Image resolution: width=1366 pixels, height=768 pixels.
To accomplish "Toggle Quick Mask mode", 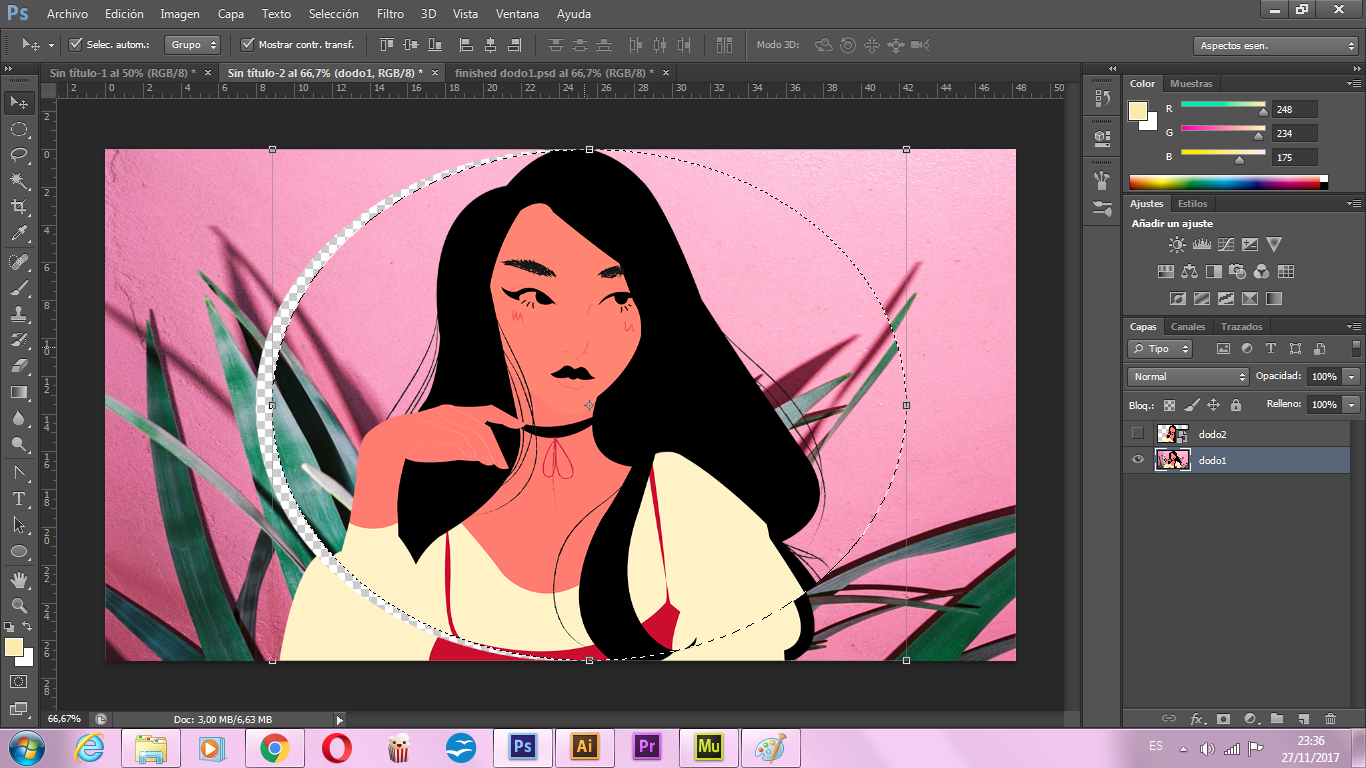I will pos(18,681).
